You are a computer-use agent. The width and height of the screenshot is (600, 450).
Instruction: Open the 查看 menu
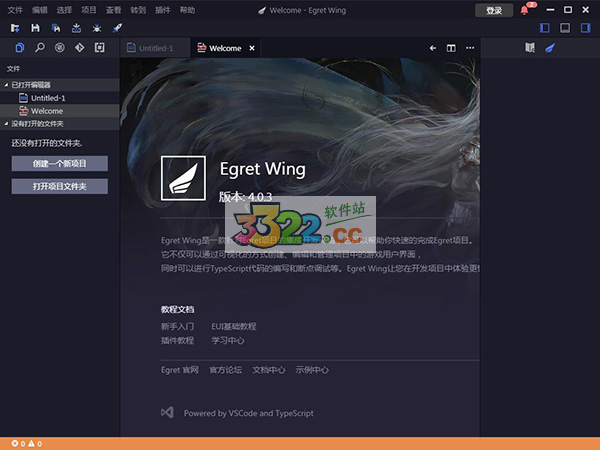click(x=113, y=10)
